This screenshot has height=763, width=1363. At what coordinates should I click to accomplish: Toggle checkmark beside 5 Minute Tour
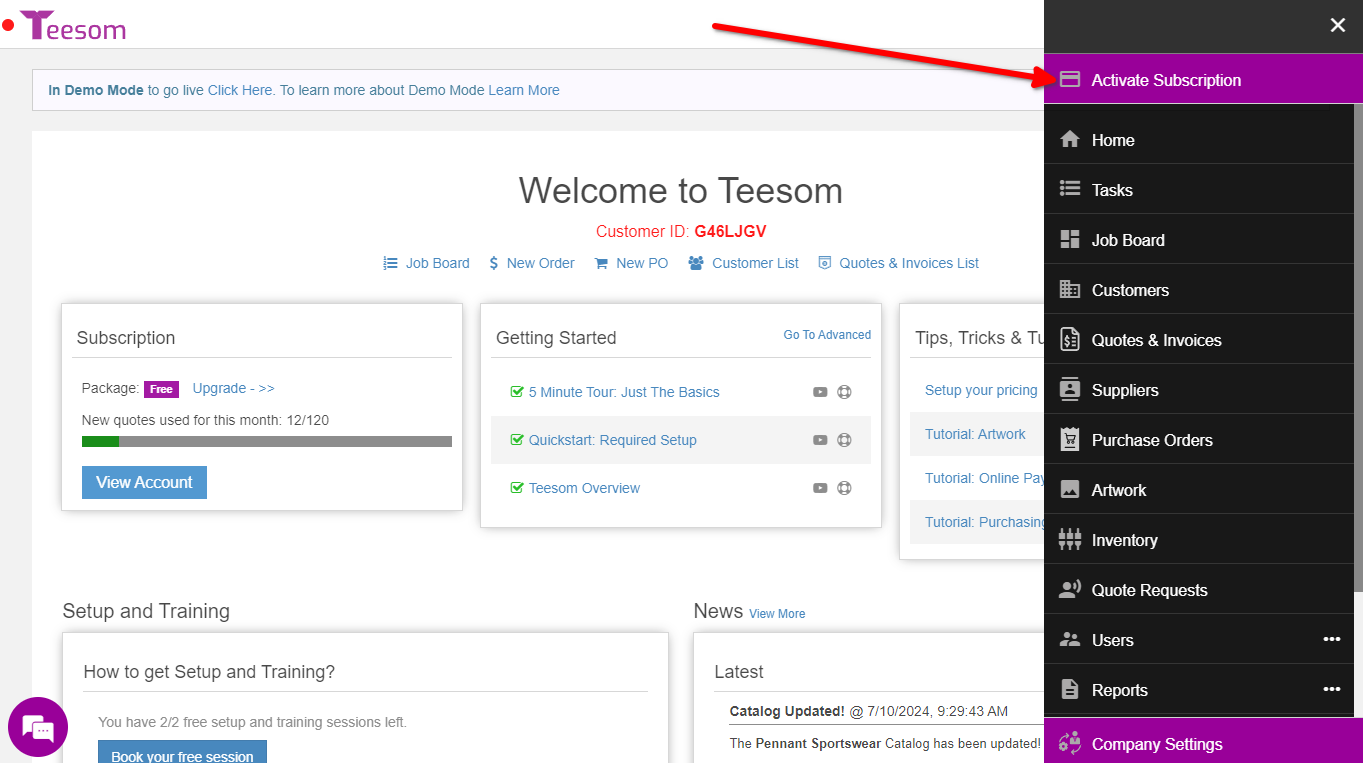[517, 392]
